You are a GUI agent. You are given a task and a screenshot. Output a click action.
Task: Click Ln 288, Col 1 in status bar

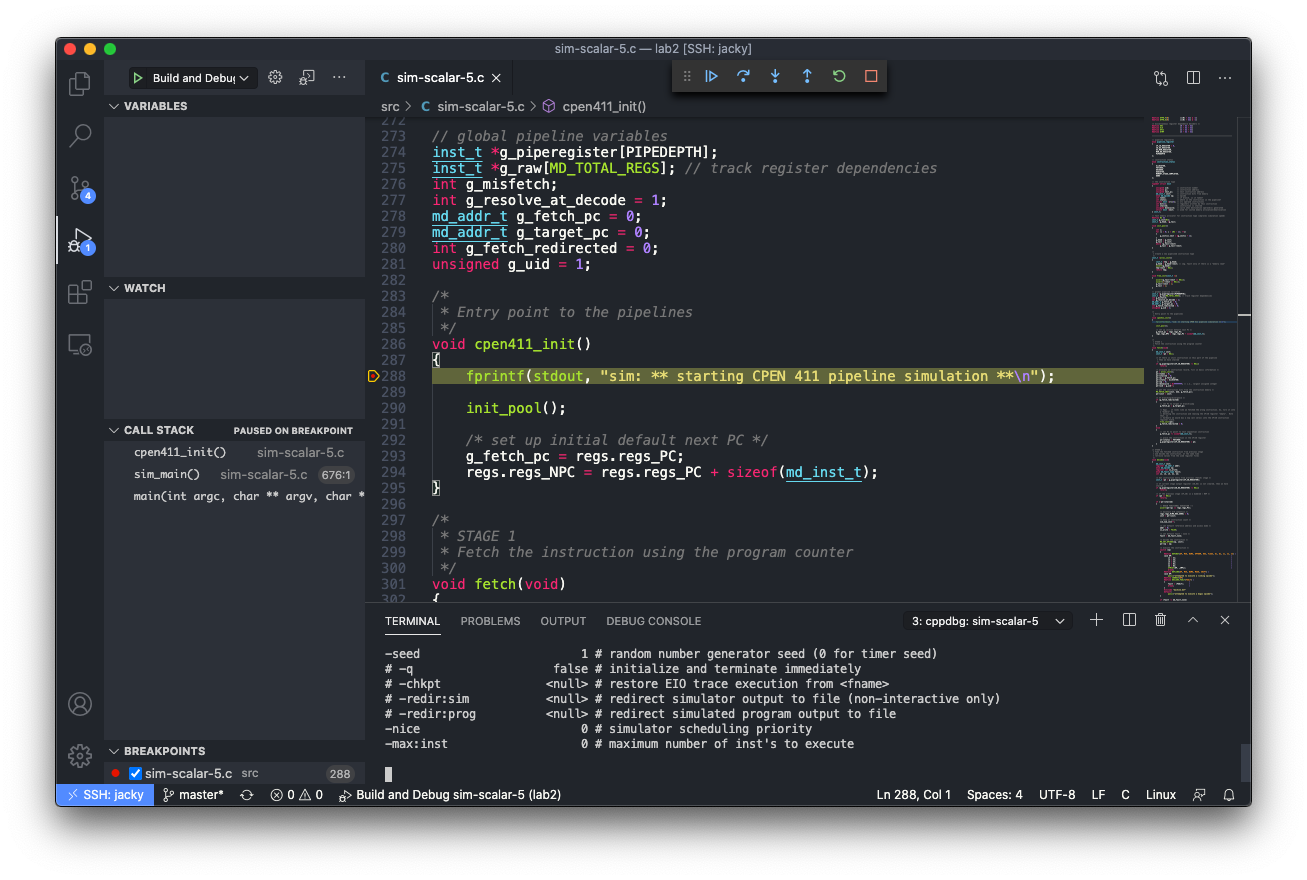click(x=914, y=795)
